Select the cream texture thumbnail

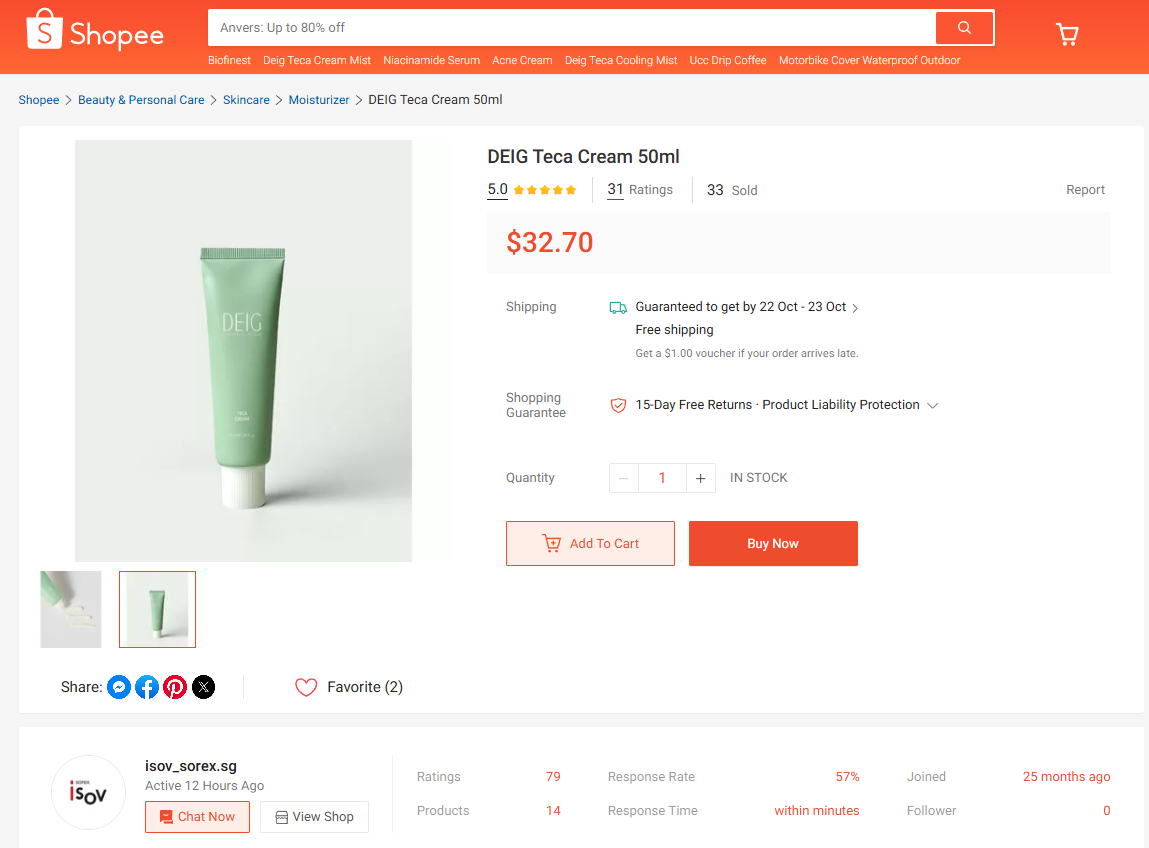[71, 609]
